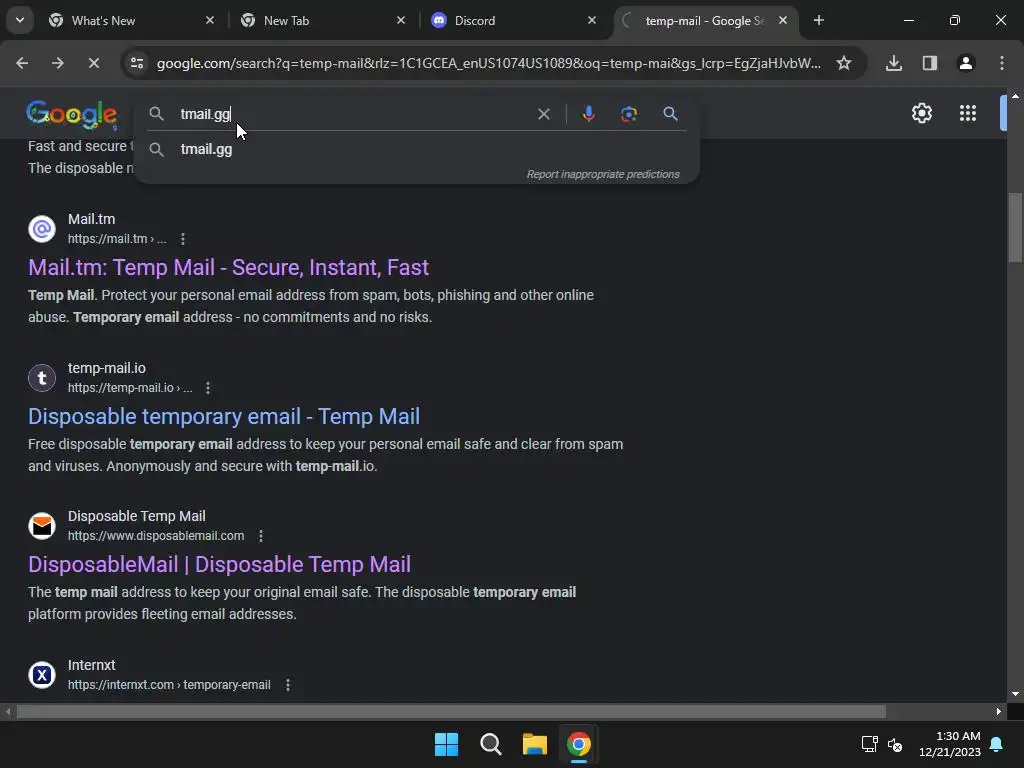This screenshot has height=768, width=1024.
Task: Click the https://www.disposablemail.com URL
Action: pos(156,536)
